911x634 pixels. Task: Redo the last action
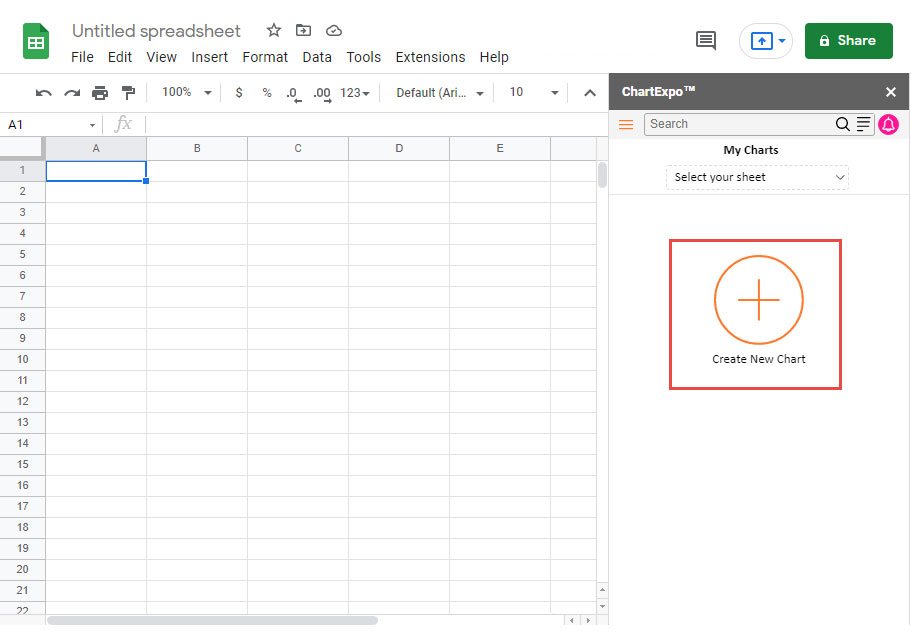pyautogui.click(x=72, y=93)
